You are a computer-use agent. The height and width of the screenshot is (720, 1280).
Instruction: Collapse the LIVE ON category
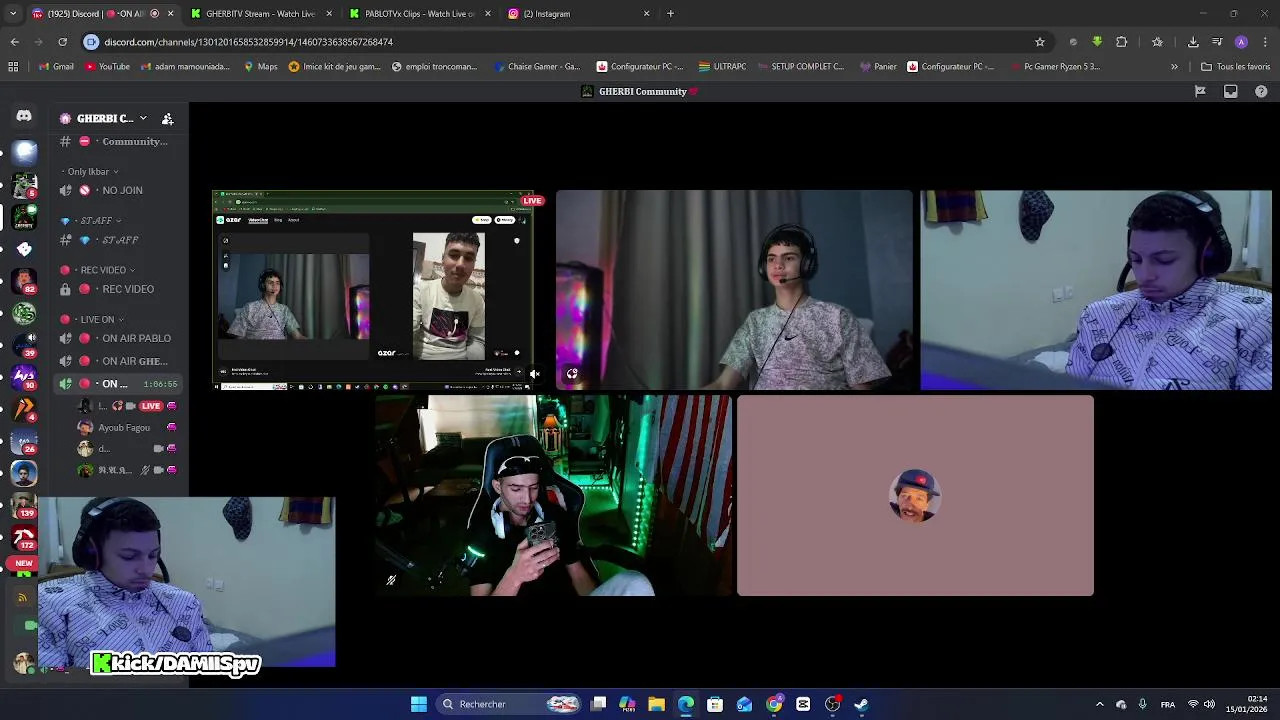94,319
